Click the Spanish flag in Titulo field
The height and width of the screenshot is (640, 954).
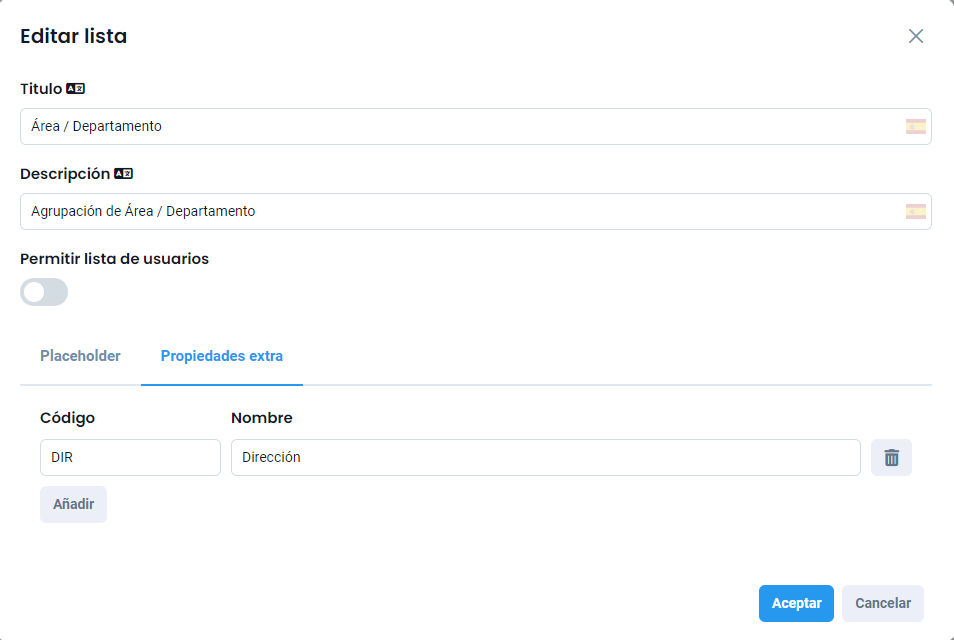915,127
